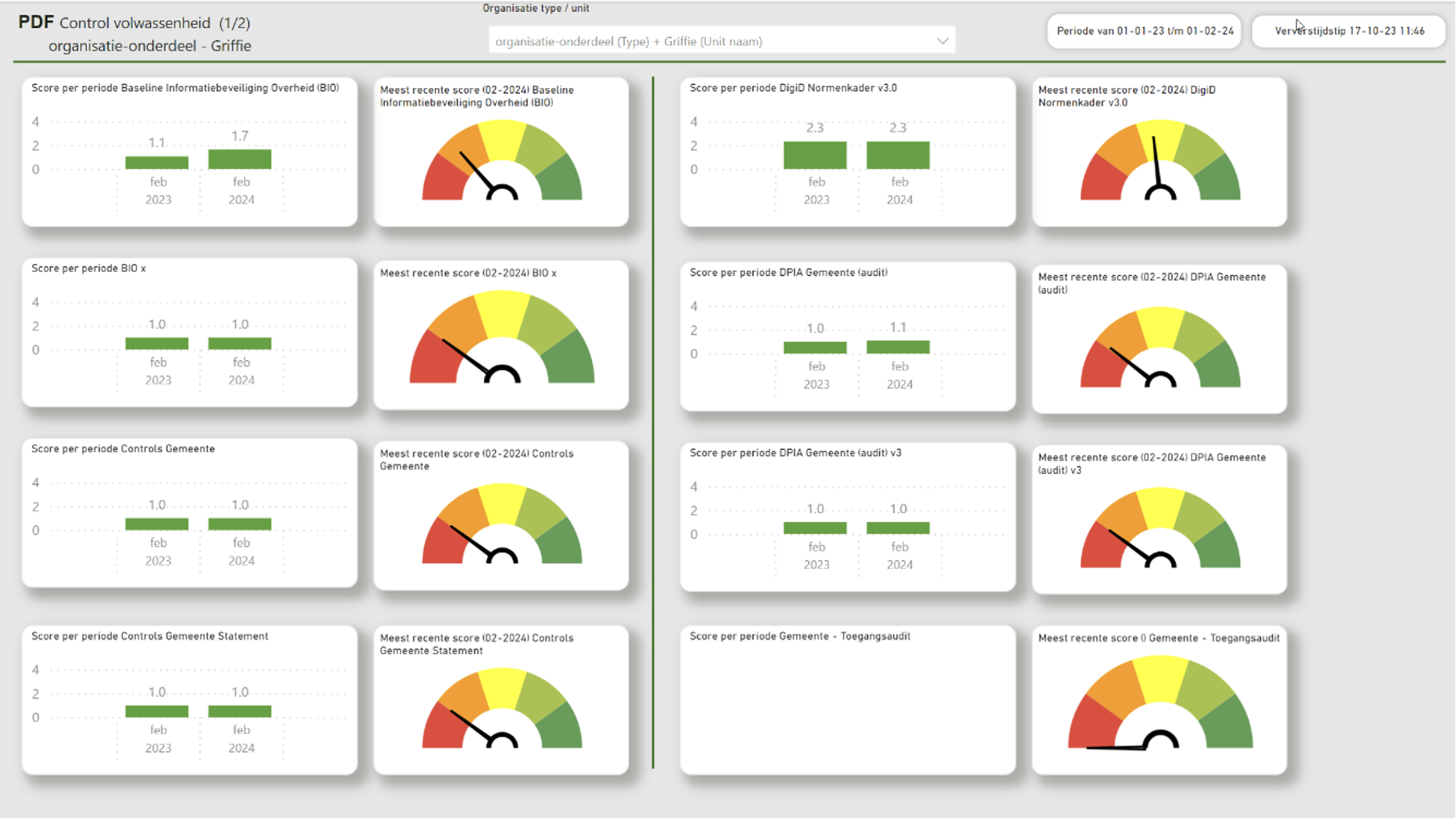Select feb 2024 bar in Controls Gemeente Statement chart
Screen dimensions: 1456x826
240,712
